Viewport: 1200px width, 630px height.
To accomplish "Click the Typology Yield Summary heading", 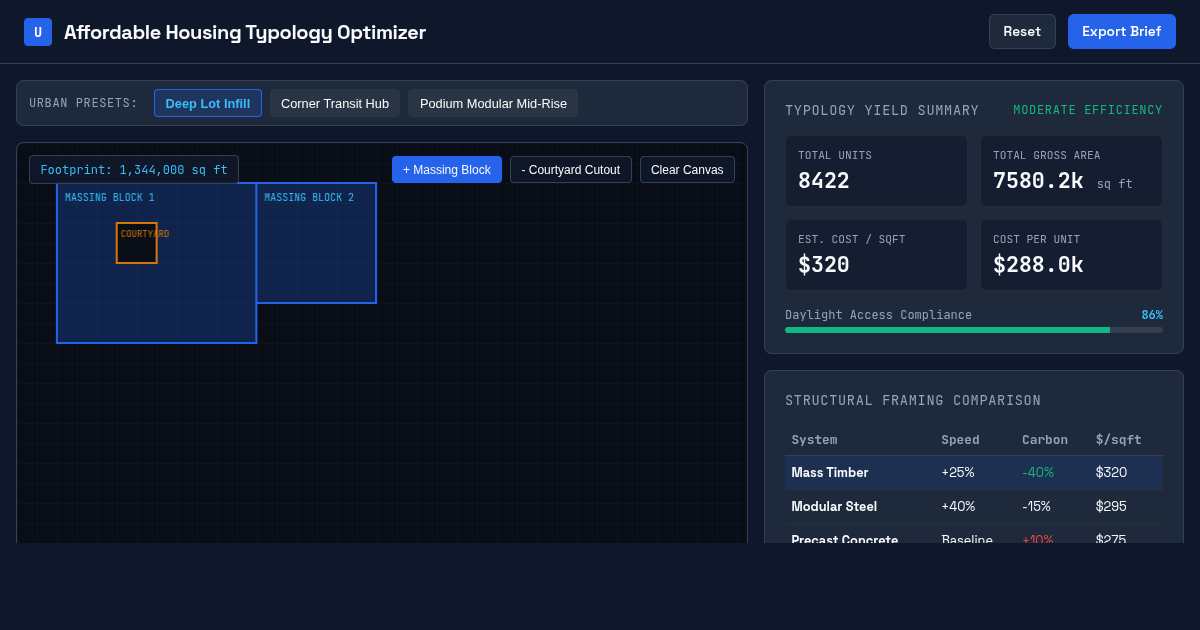I will point(882,111).
